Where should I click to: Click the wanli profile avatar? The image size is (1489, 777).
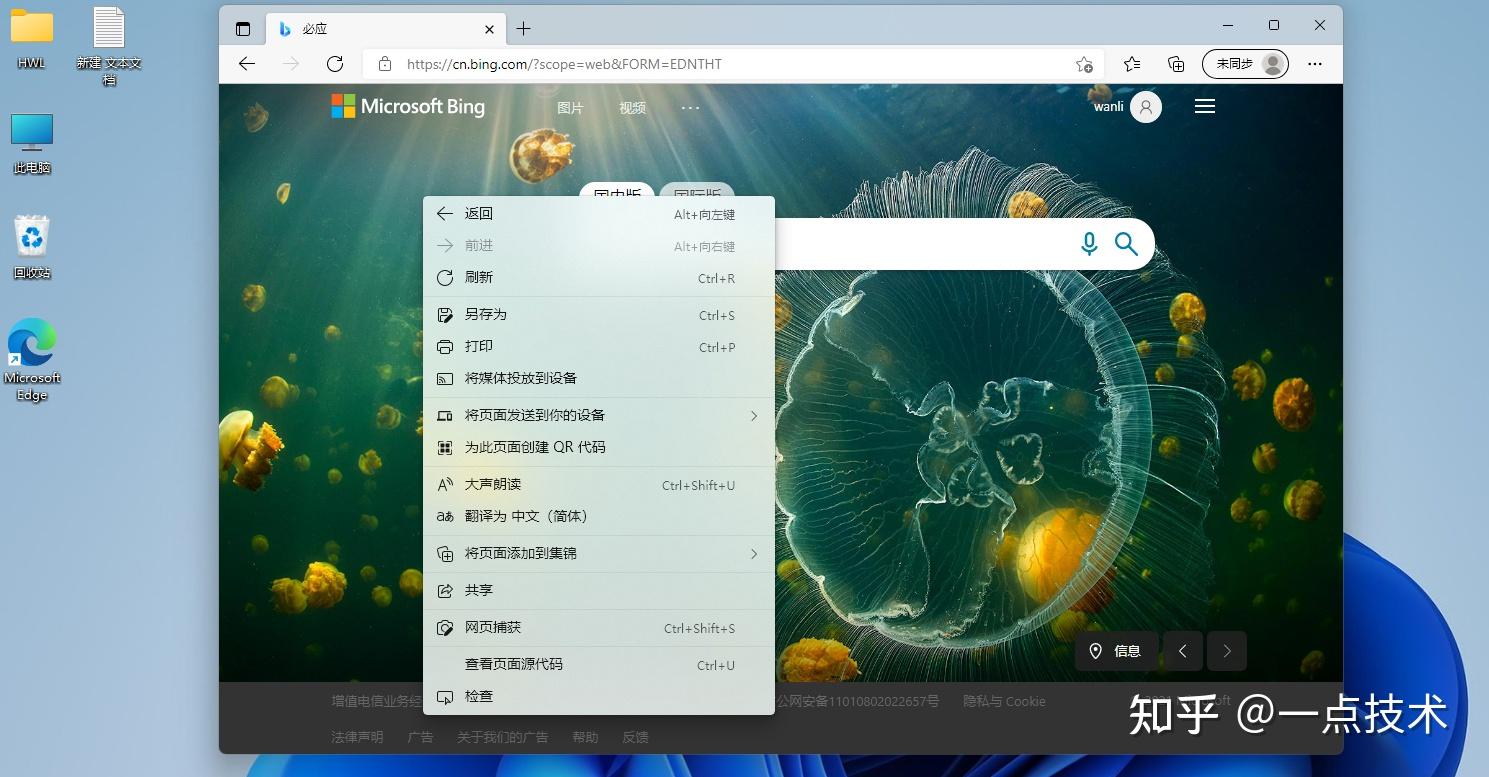coord(1146,106)
